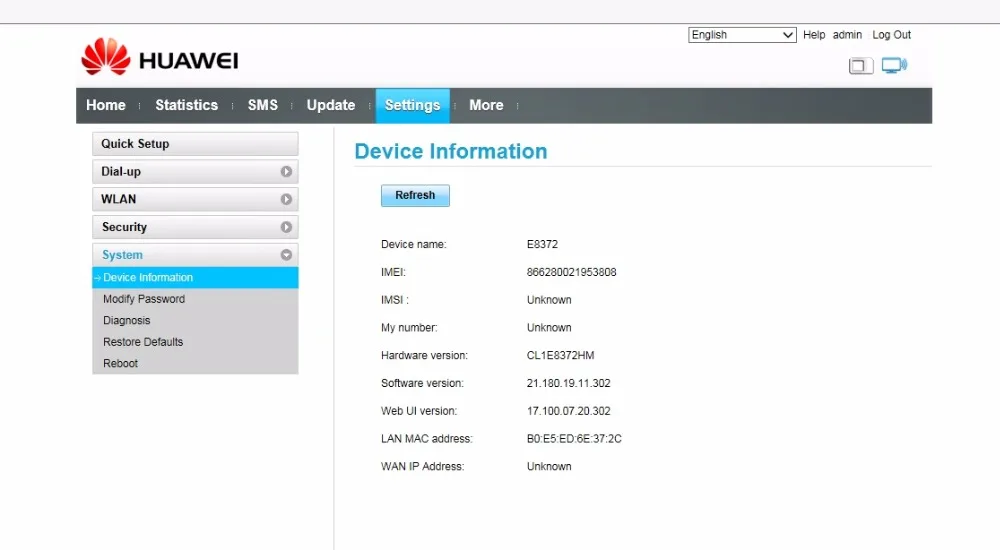Select Device Information in sidebar
The width and height of the screenshot is (1000, 550).
[x=195, y=278]
